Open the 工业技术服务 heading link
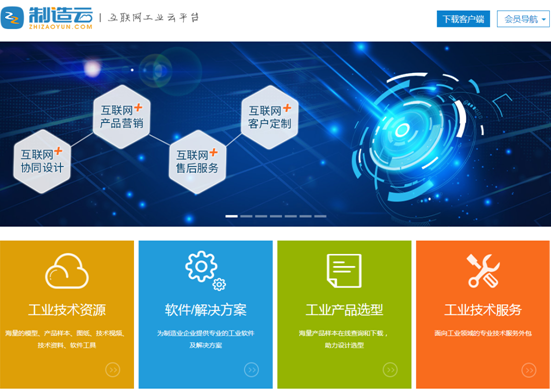 pos(483,310)
